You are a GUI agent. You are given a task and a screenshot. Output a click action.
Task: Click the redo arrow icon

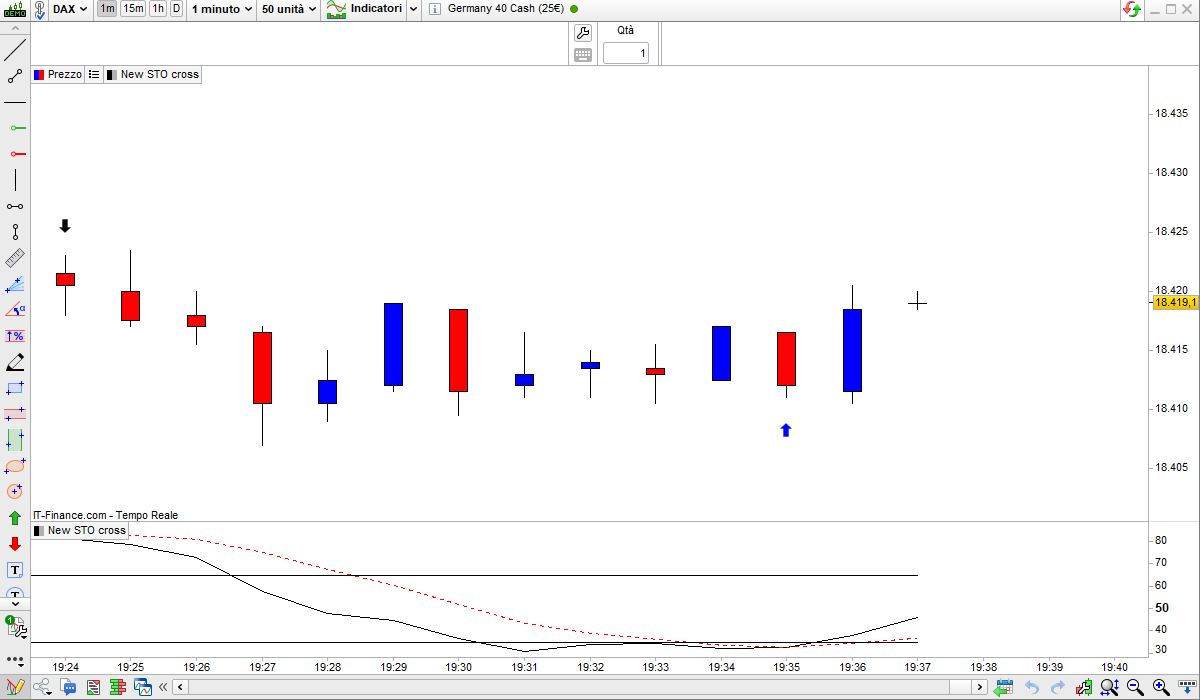(1057, 687)
